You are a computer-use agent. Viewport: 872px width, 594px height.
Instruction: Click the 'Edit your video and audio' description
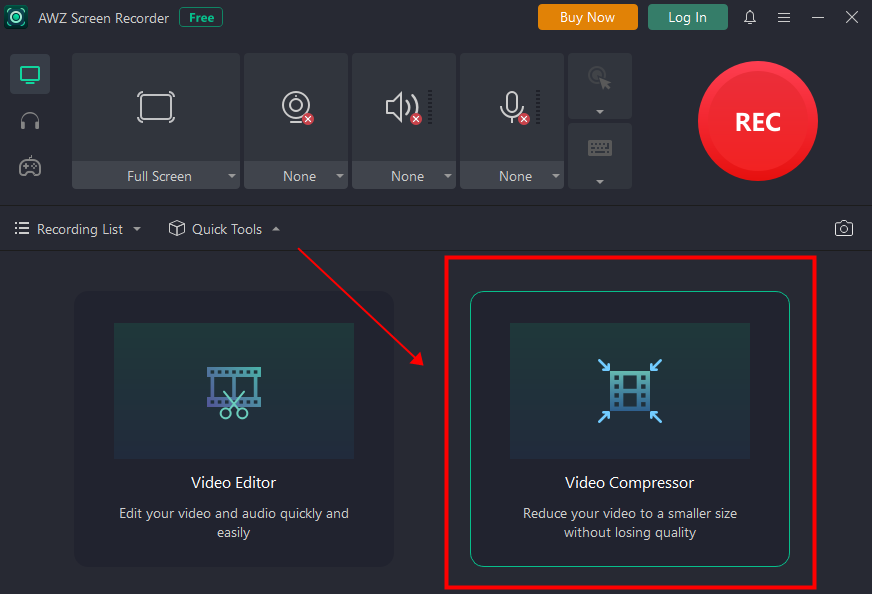(234, 523)
